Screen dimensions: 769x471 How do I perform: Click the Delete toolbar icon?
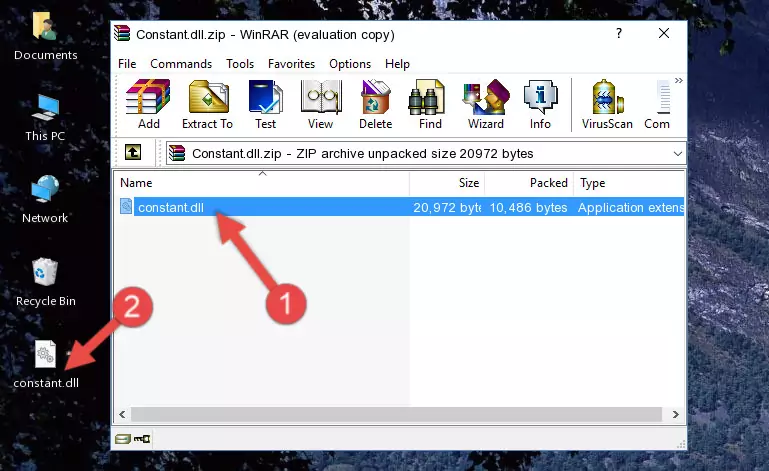click(x=375, y=105)
